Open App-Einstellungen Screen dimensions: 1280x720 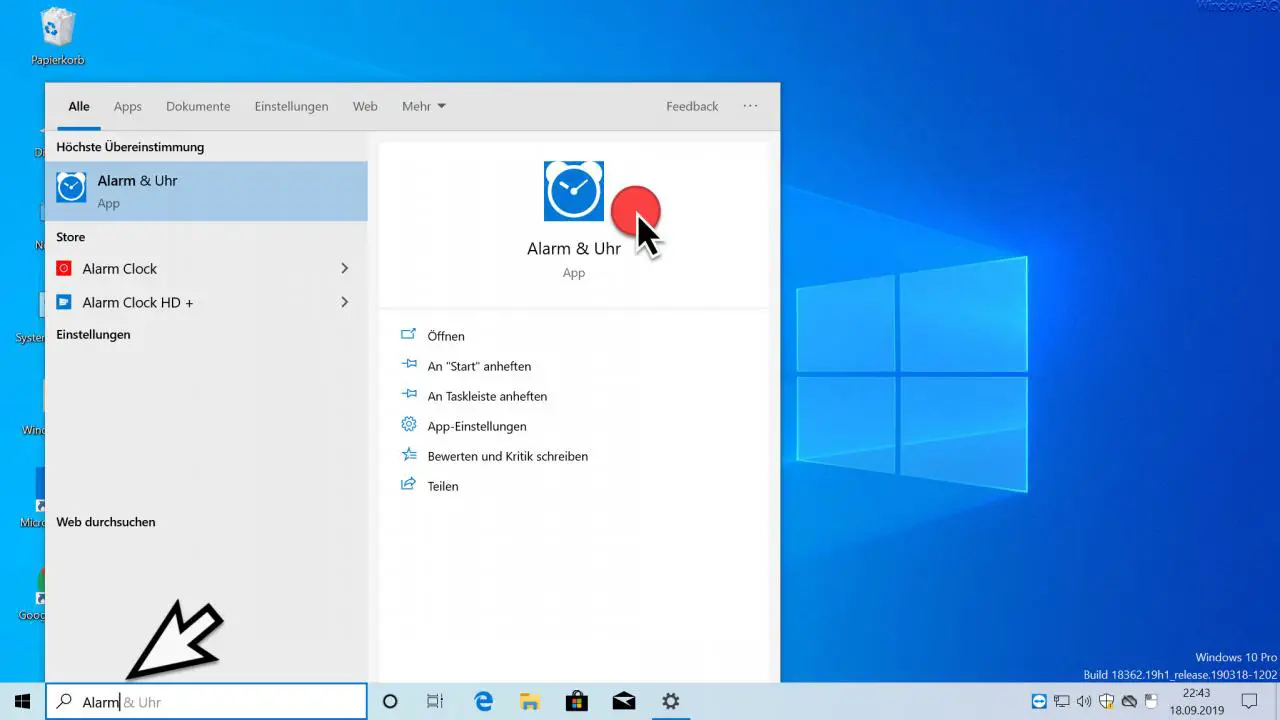tap(477, 426)
